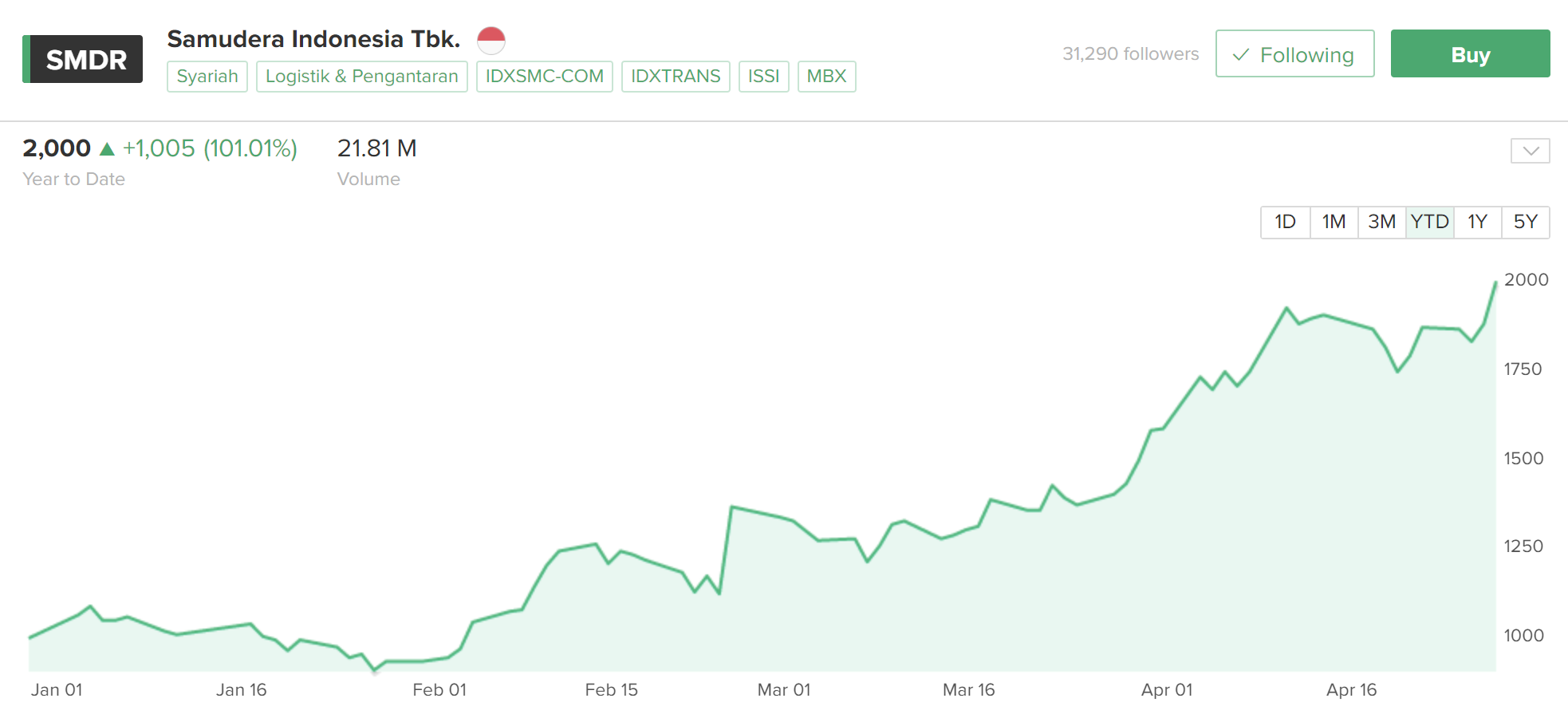The width and height of the screenshot is (1568, 714).
Task: Switch chart to 1M range
Action: (1334, 222)
